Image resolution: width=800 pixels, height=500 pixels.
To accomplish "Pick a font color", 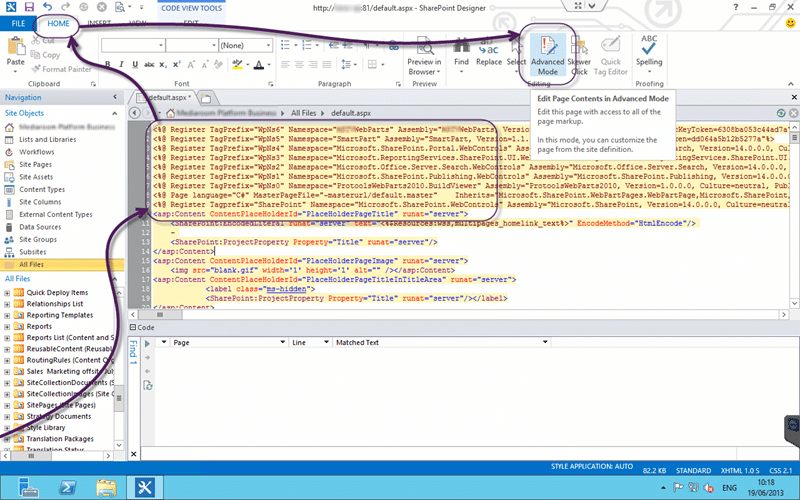I will coord(258,64).
